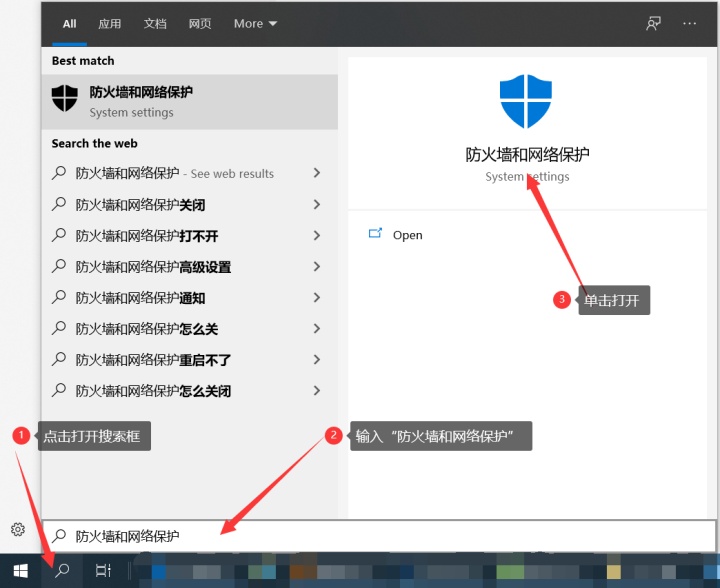Image resolution: width=720 pixels, height=588 pixels.
Task: Click 'System settings' label in the preview pane
Action: 527,177
